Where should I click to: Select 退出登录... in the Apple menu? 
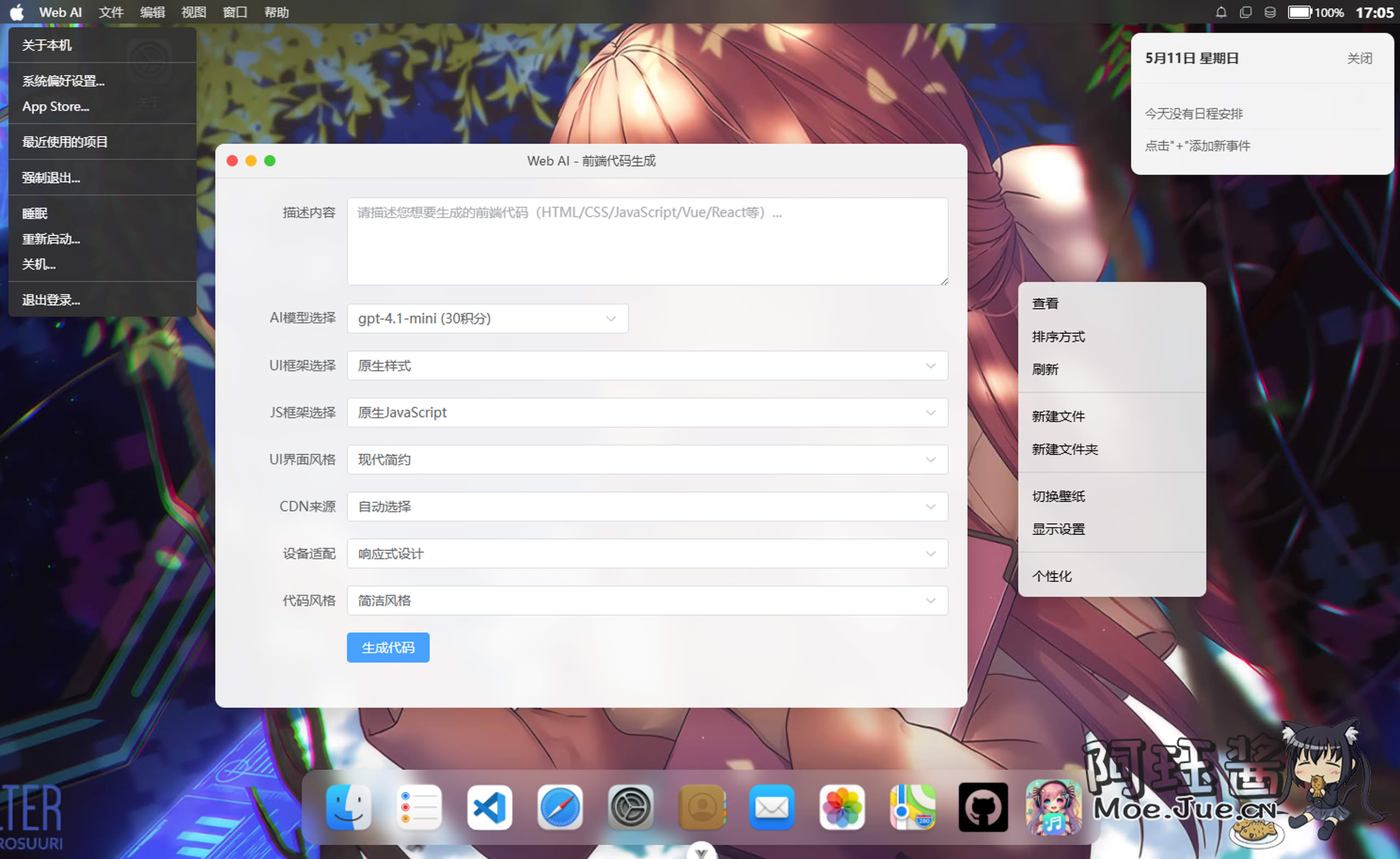(102, 300)
